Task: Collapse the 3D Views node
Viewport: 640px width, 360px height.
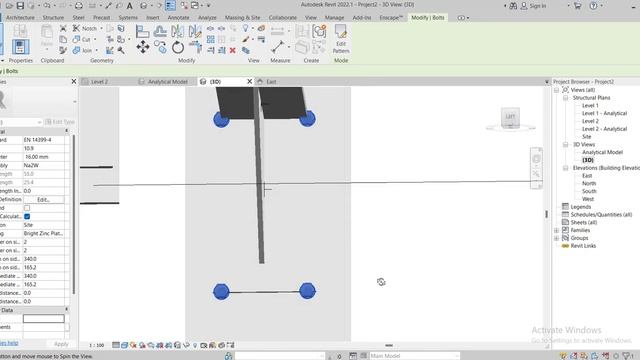Action: point(565,144)
